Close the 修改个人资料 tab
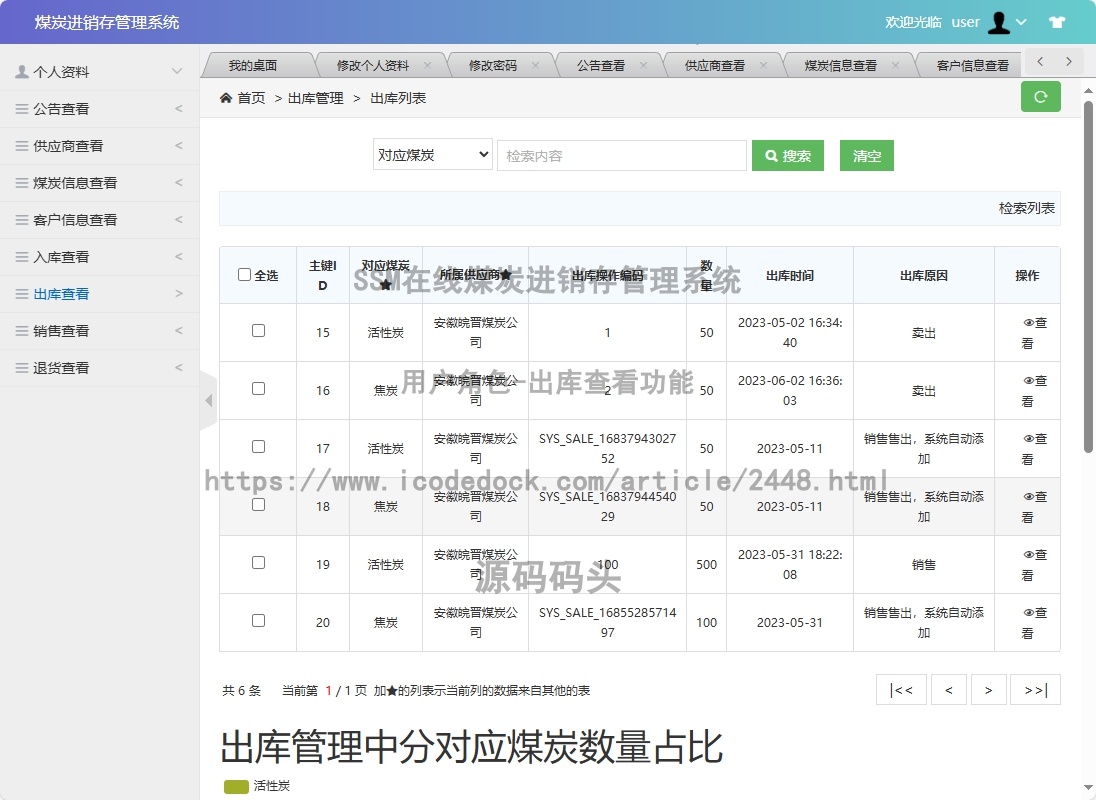Image resolution: width=1096 pixels, height=800 pixels. (x=427, y=65)
